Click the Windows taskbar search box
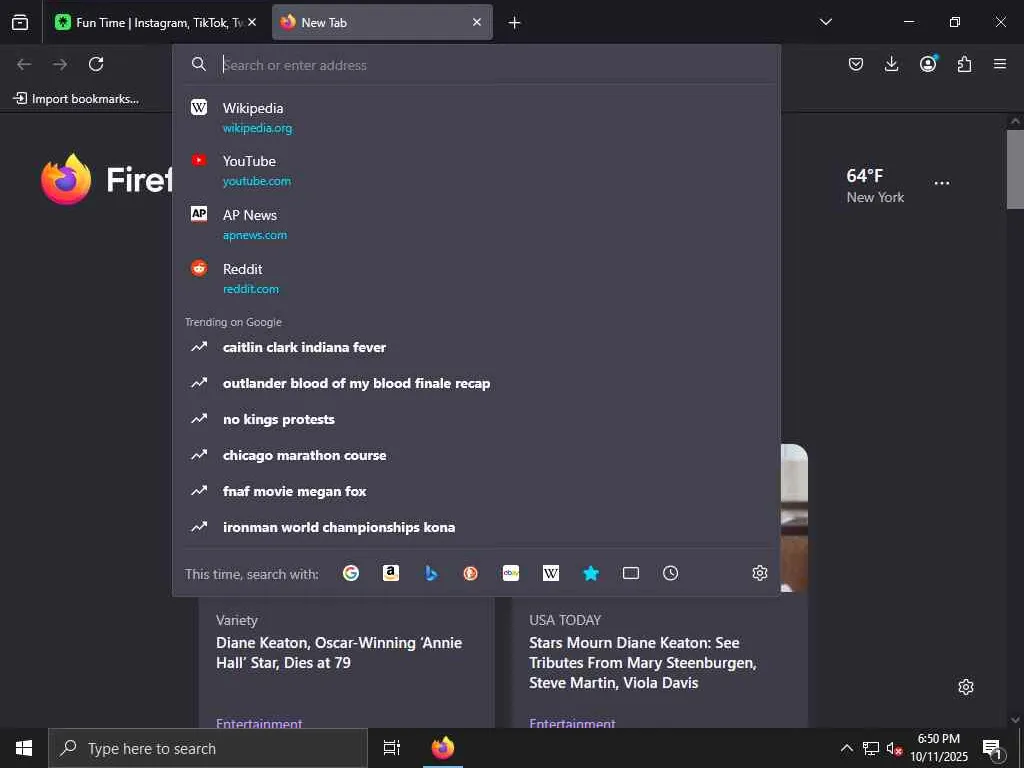The image size is (1024, 768). (x=208, y=748)
